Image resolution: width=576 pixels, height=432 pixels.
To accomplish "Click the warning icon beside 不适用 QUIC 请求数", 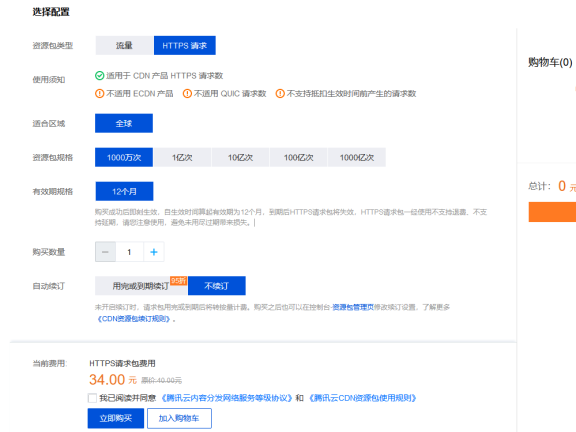I will pyautogui.click(x=187, y=94).
